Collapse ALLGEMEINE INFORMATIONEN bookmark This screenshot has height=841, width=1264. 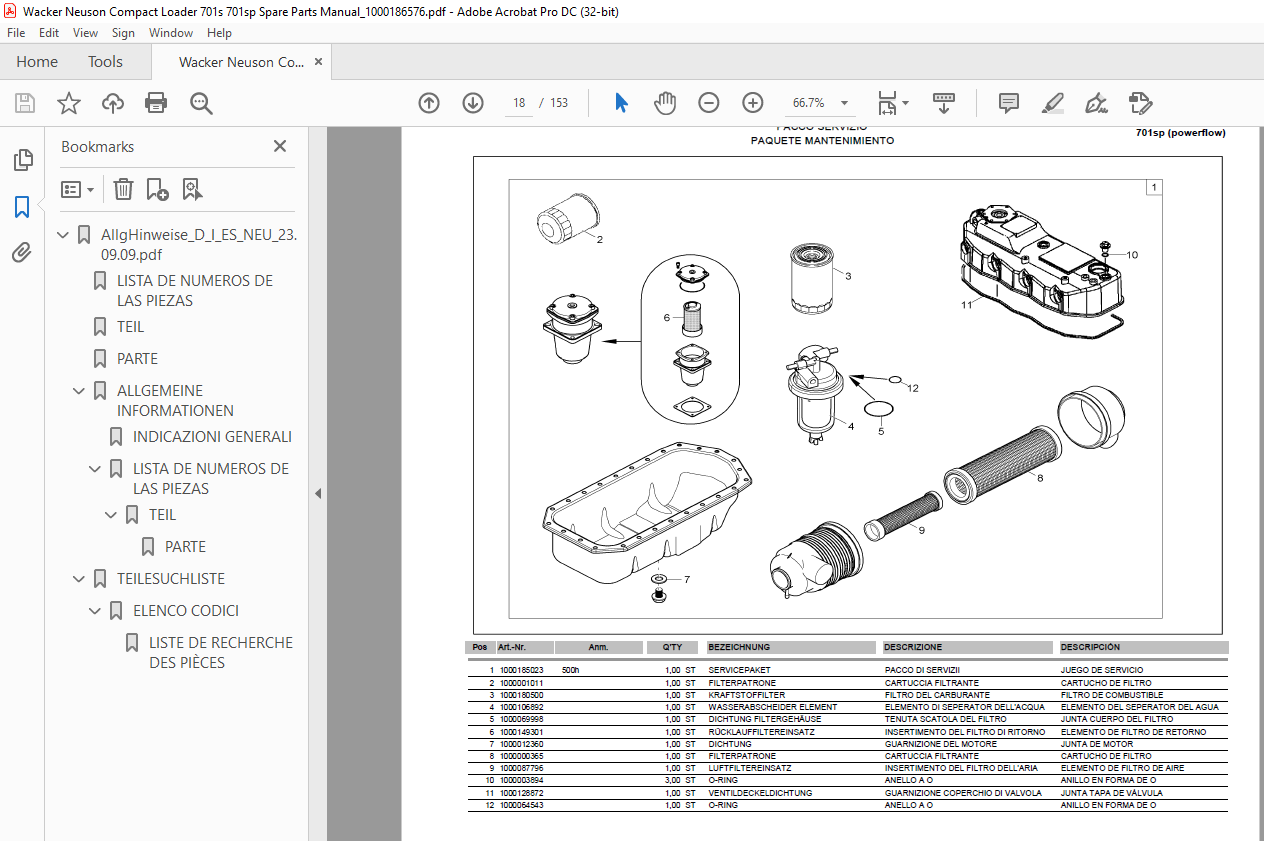pos(79,391)
